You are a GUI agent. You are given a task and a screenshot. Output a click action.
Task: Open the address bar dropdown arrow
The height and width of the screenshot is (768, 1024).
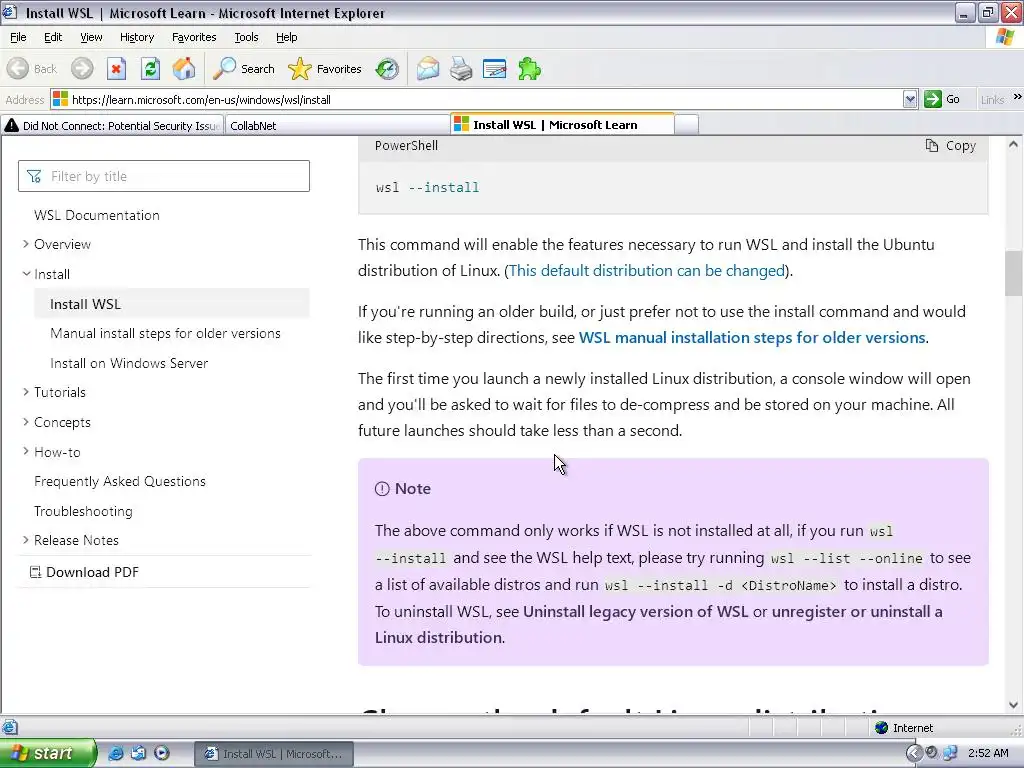(910, 99)
